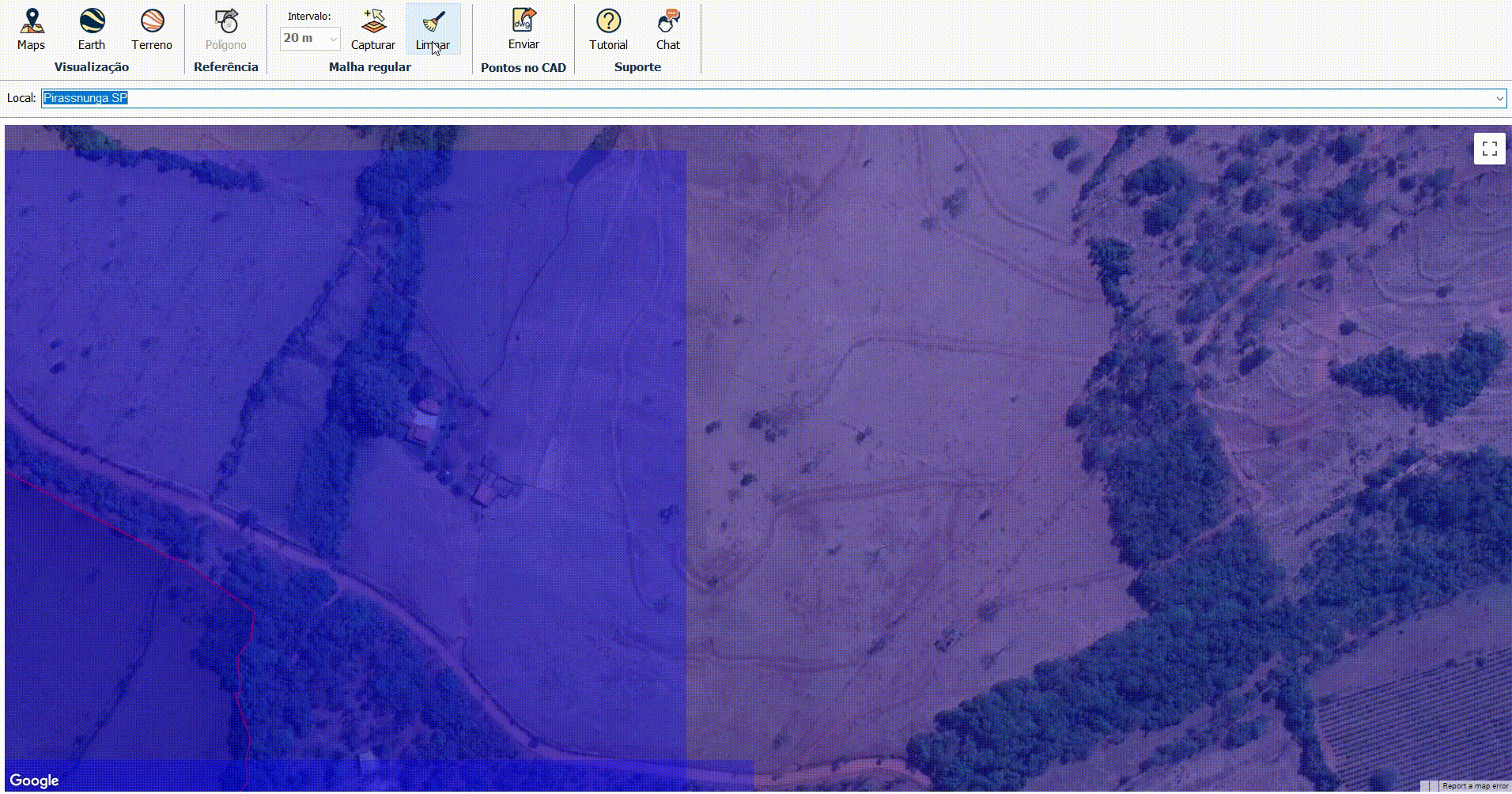
Task: Open the Intervalo 20 m dropdown
Action: point(310,38)
